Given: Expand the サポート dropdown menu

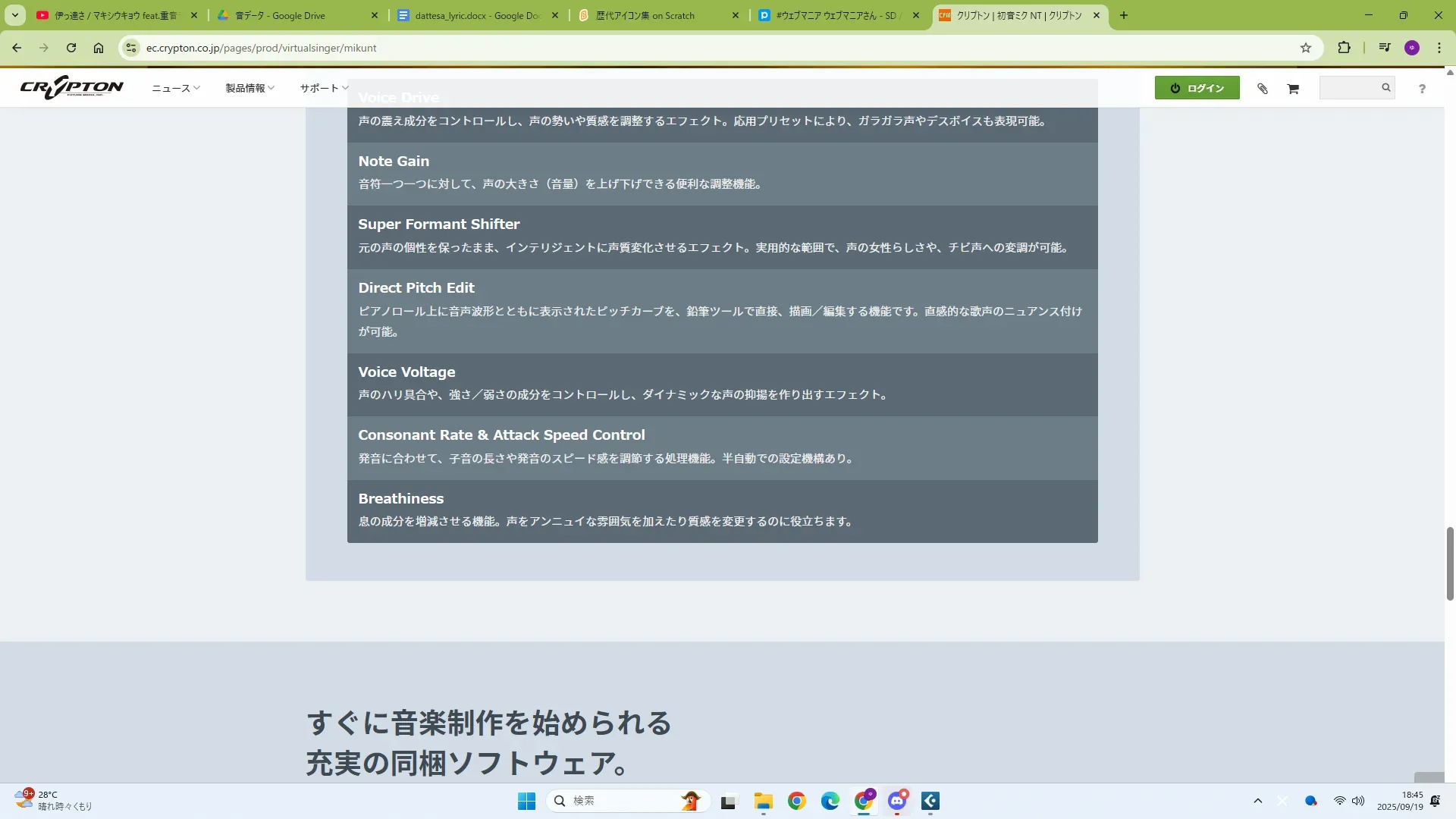Looking at the screenshot, I should 323,88.
